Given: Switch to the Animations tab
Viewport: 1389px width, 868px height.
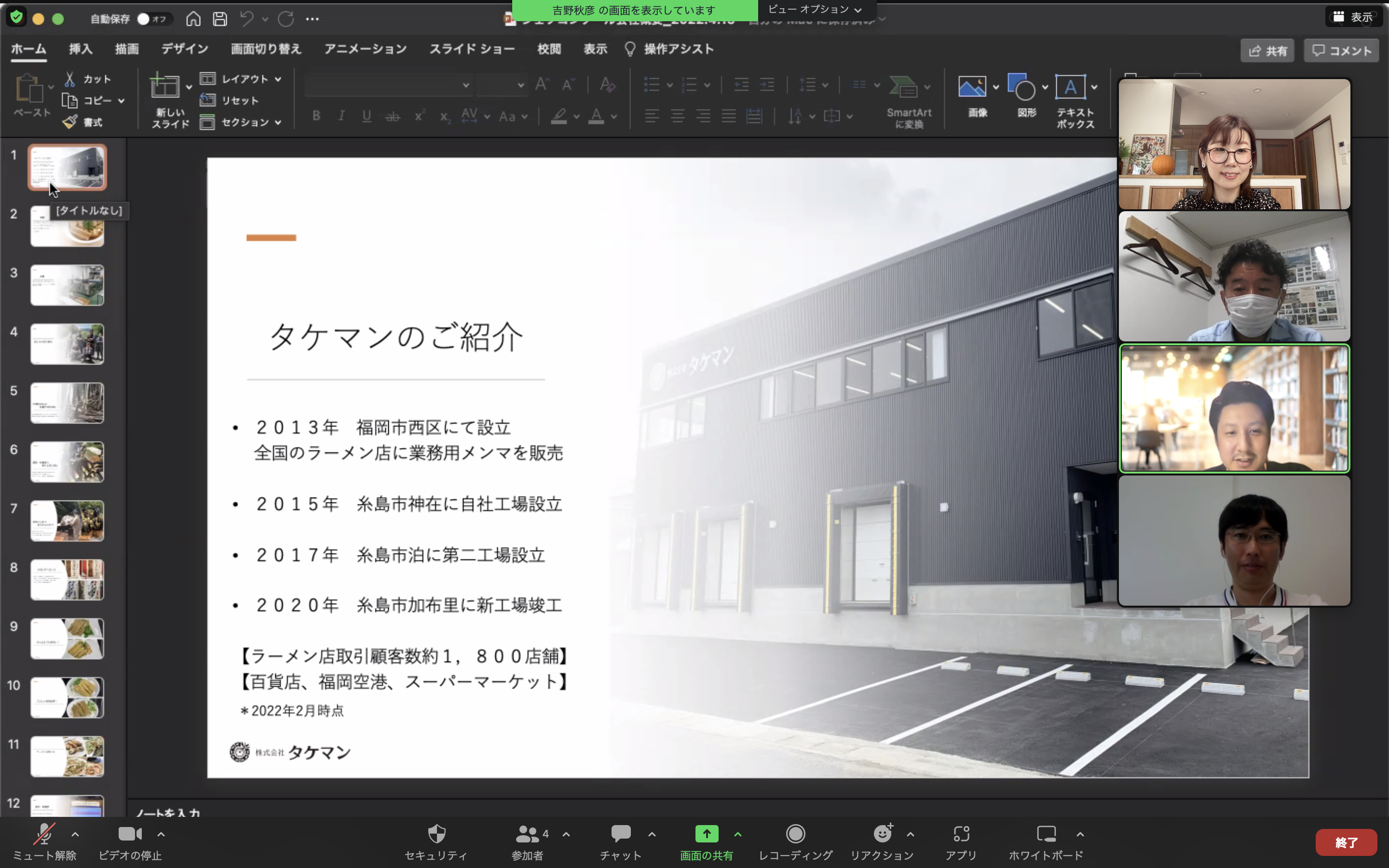Looking at the screenshot, I should [x=366, y=49].
